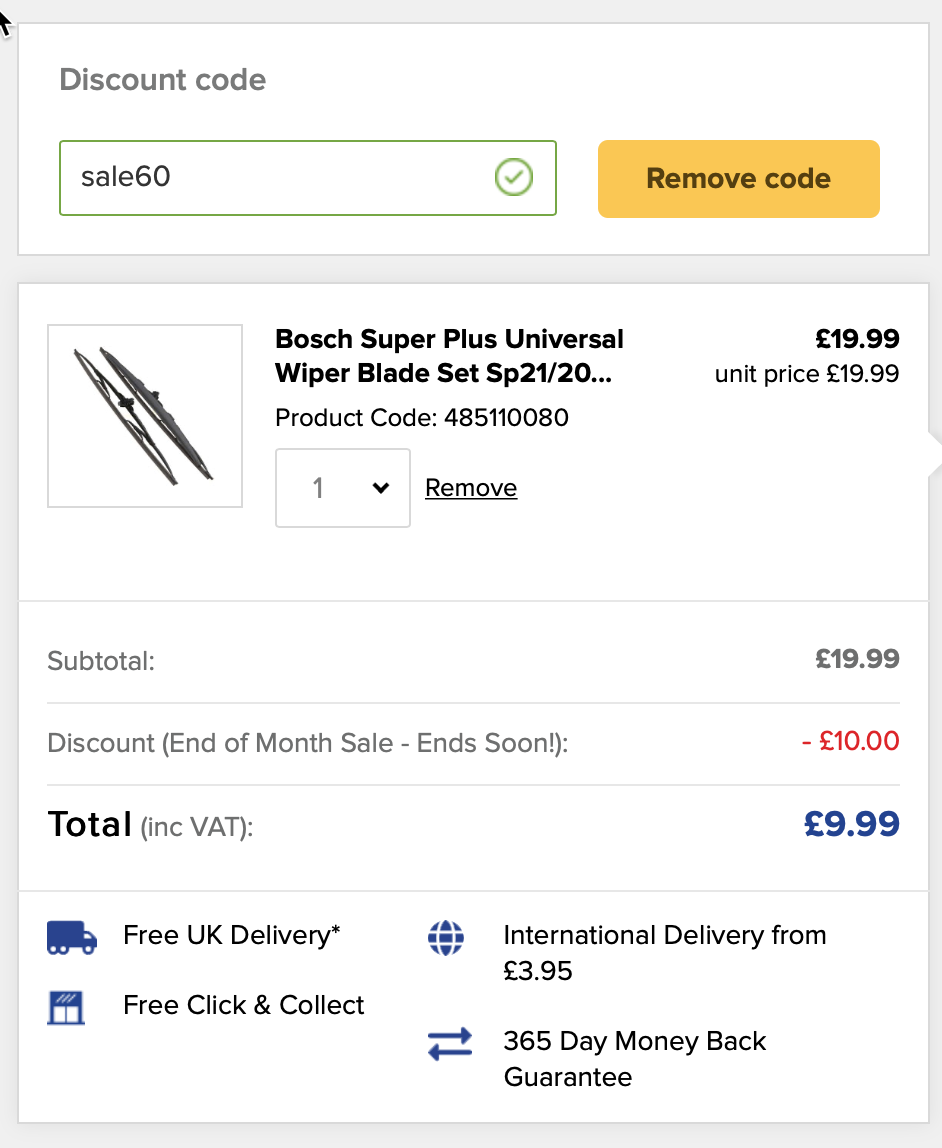Open Bosch Super Plus Universal Wiper title
Screen dimensions: 942x1148
[x=449, y=356]
